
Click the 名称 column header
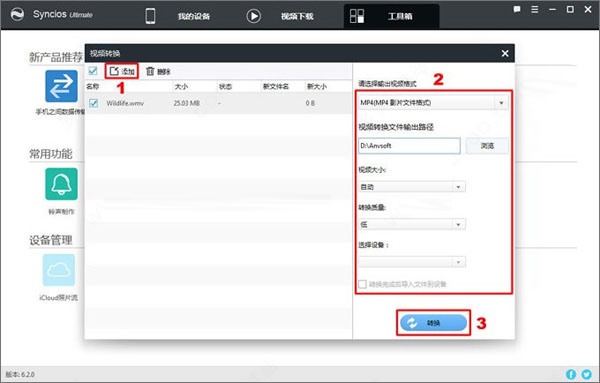[x=93, y=86]
